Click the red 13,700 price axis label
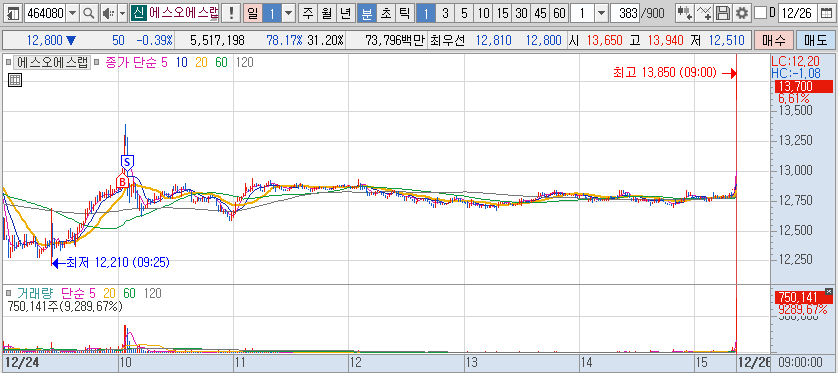This screenshot has height=373, width=838. tap(803, 87)
